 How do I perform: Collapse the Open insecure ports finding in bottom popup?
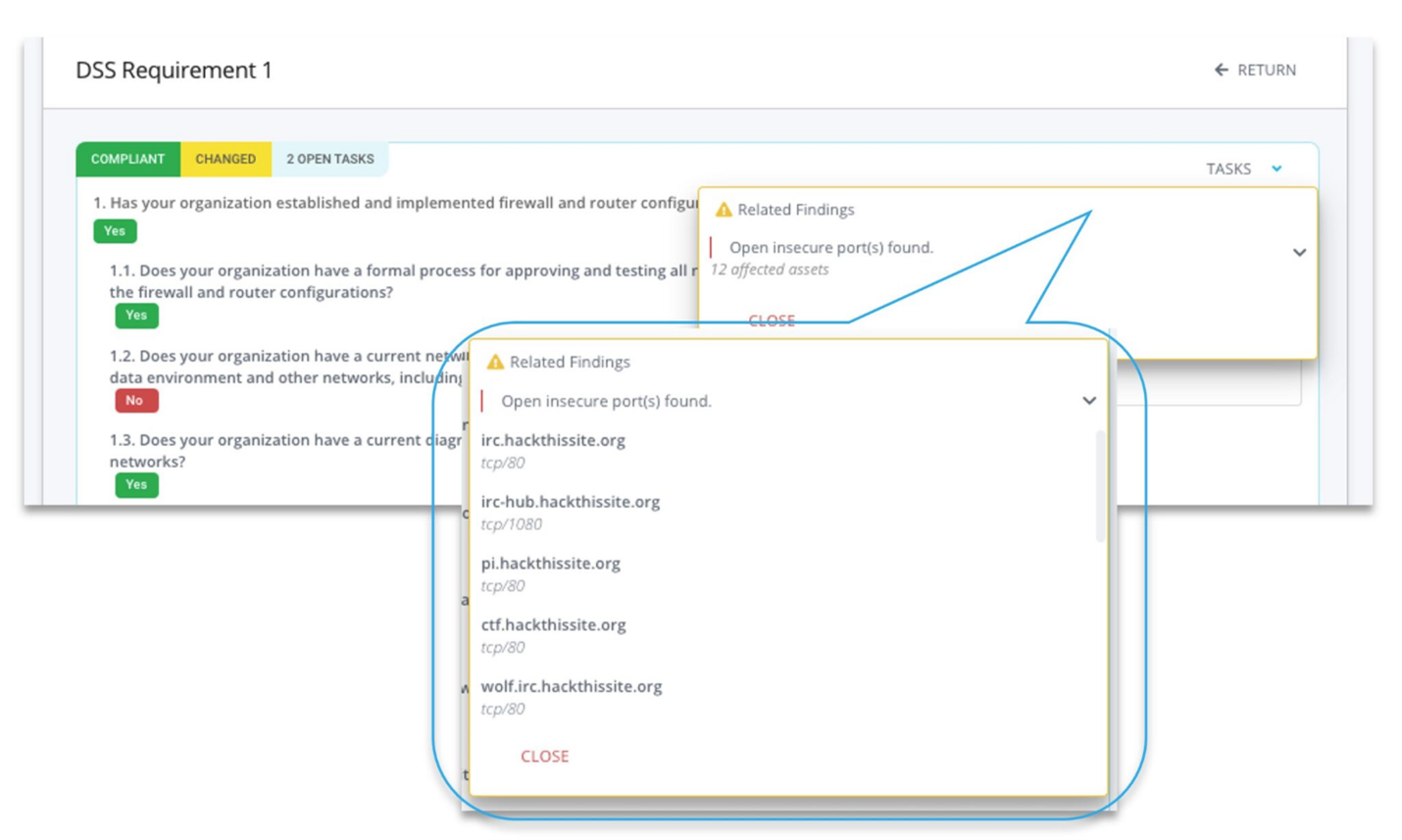click(x=1087, y=400)
